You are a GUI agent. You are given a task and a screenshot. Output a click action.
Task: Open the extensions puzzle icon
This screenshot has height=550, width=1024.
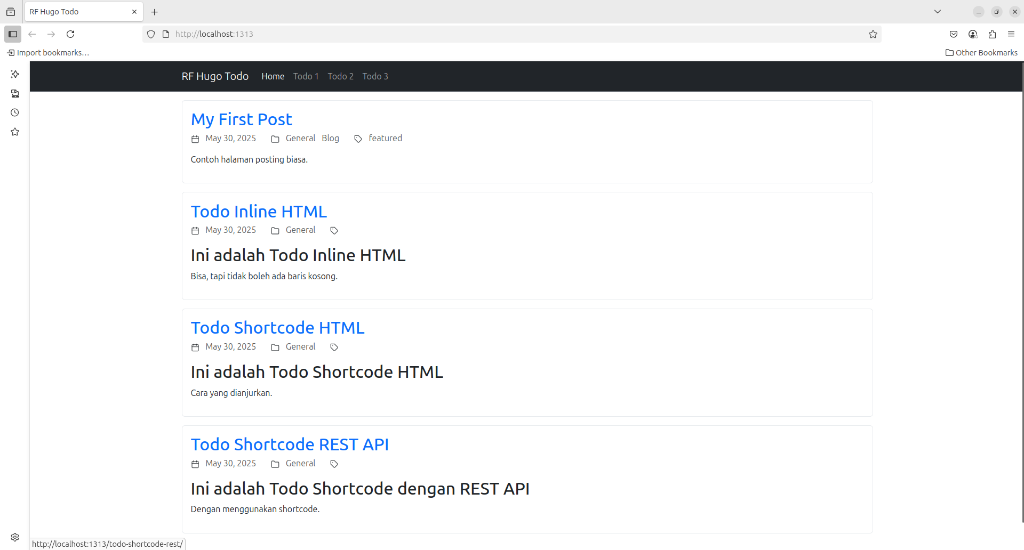pyautogui.click(x=992, y=34)
